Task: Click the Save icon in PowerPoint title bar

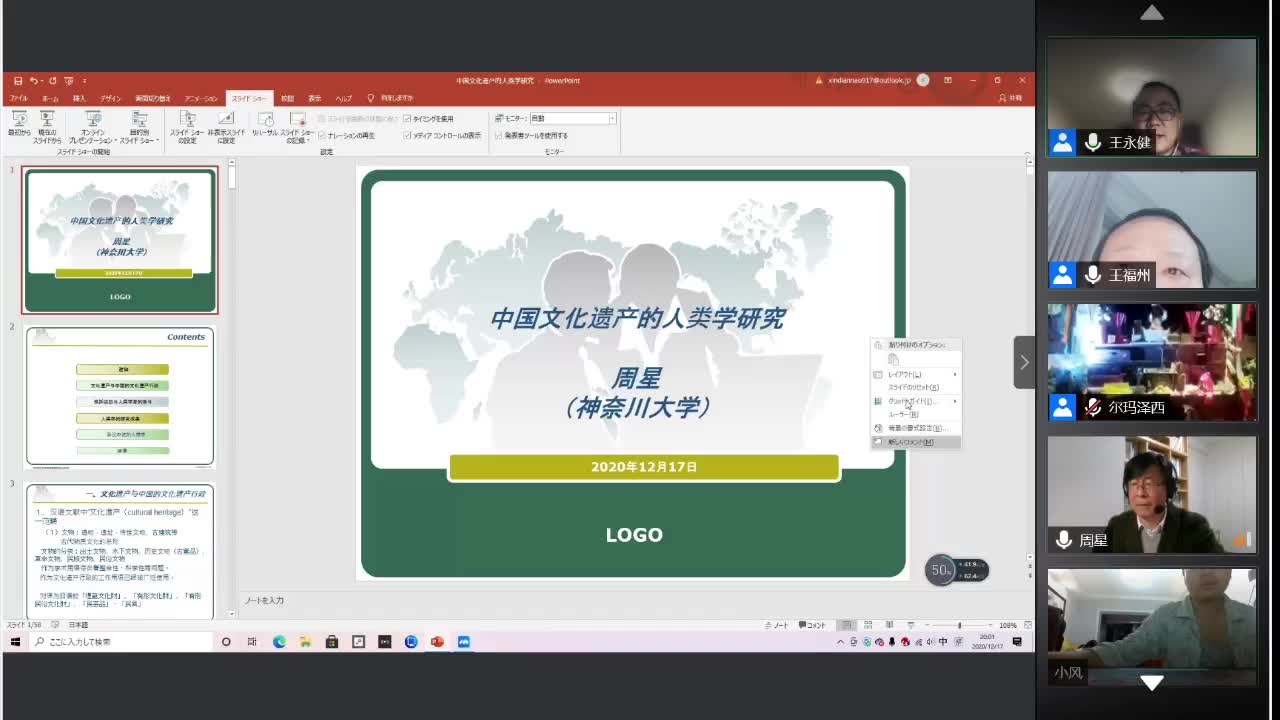Action: pos(18,81)
